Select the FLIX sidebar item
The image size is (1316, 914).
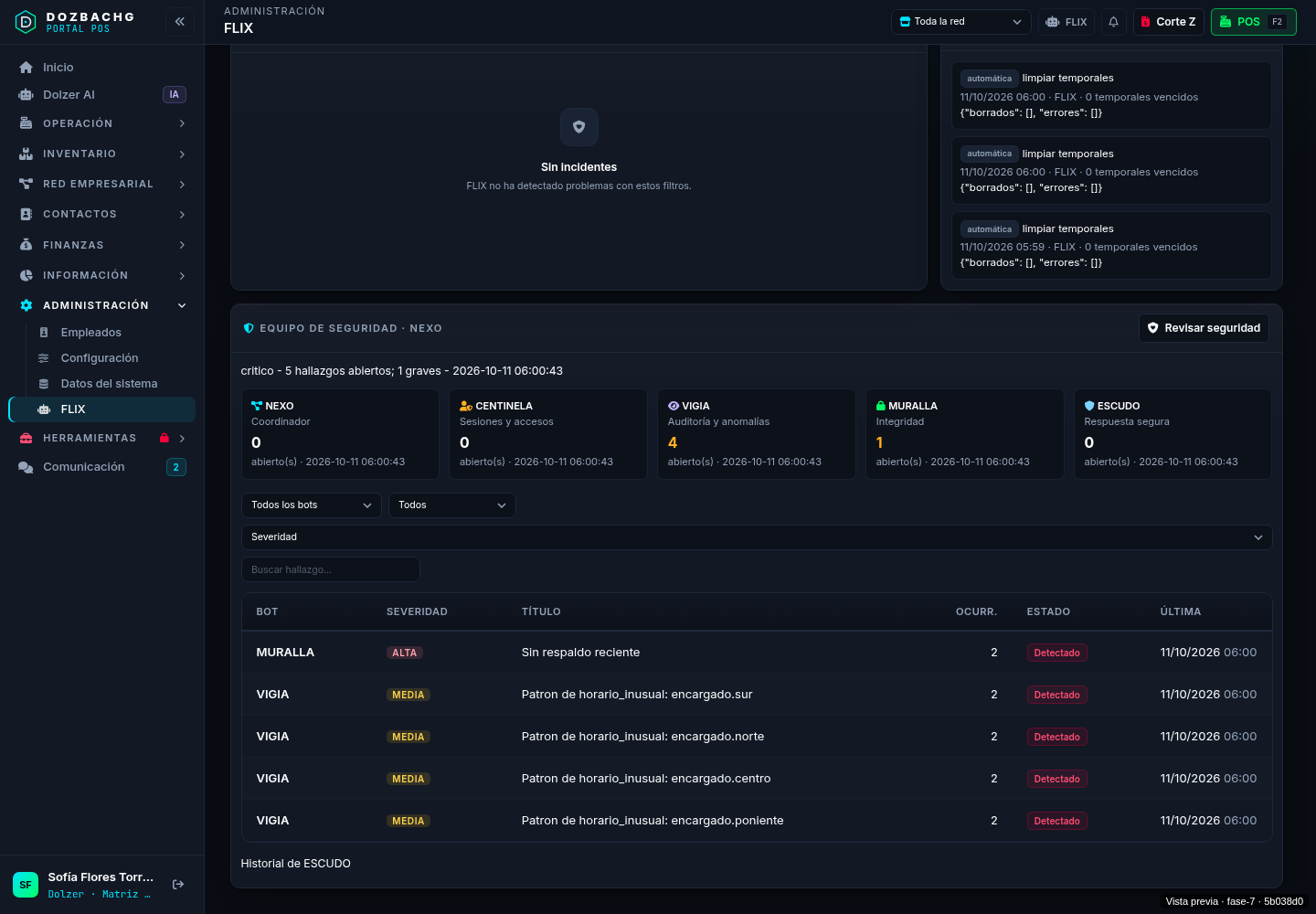(102, 409)
